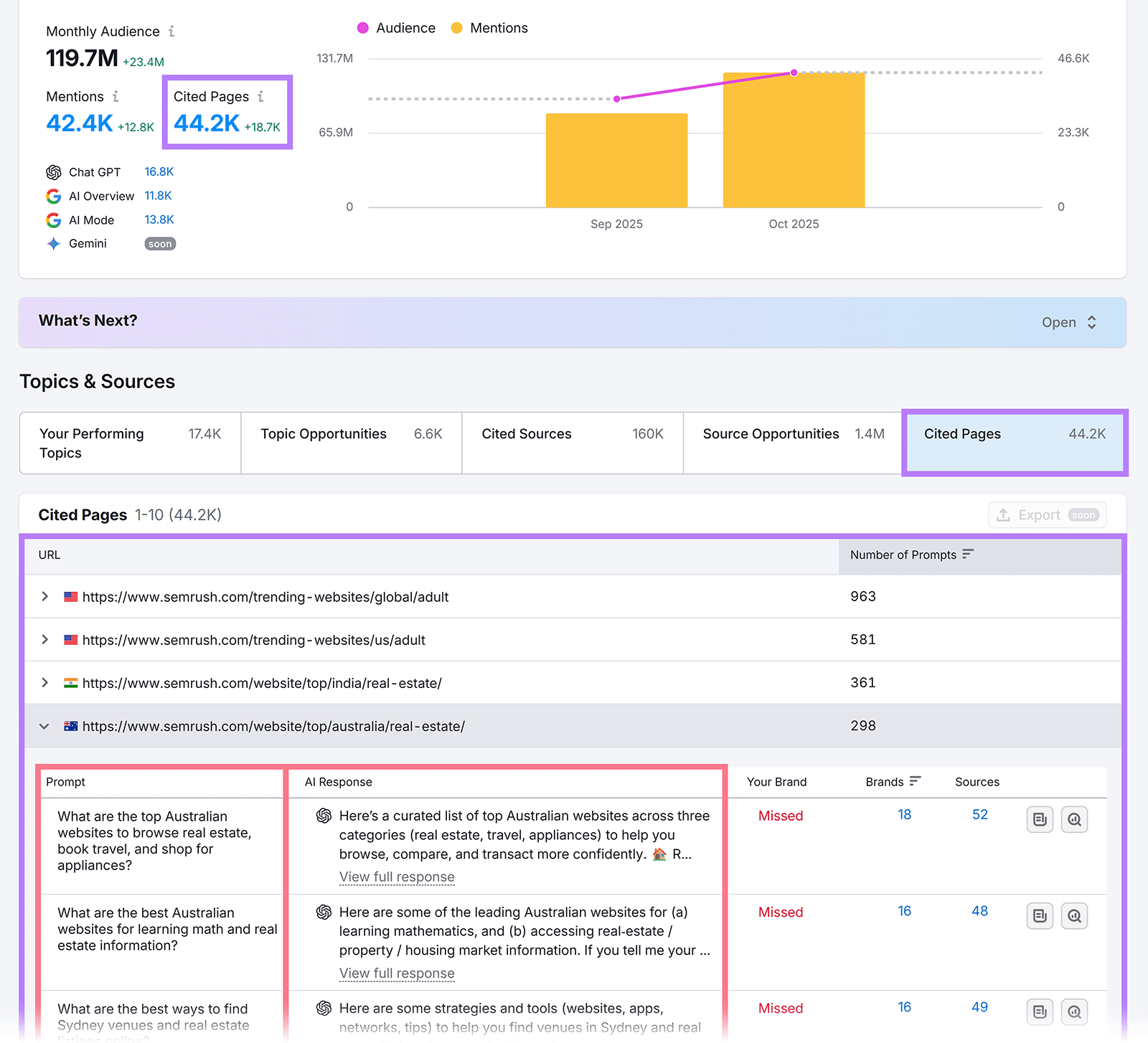Select the Topic Opportunities tab
The width and height of the screenshot is (1148, 1043).
[324, 433]
